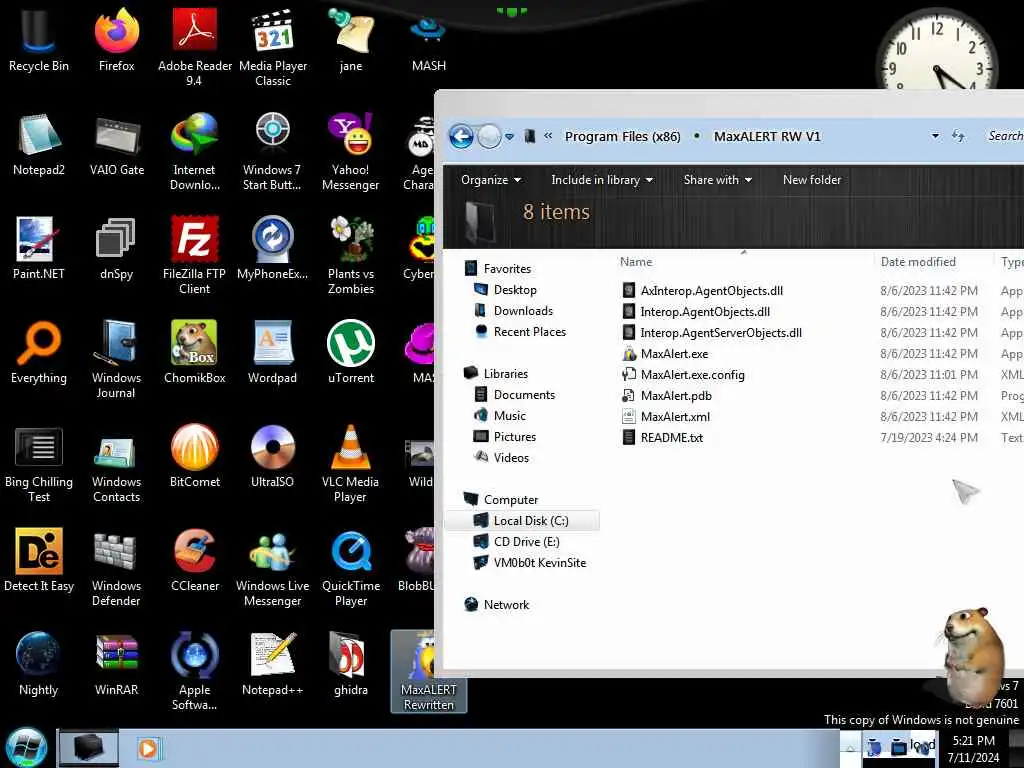The image size is (1024, 768).
Task: Select Windows 7 Start Button changer icon
Action: click(x=272, y=152)
